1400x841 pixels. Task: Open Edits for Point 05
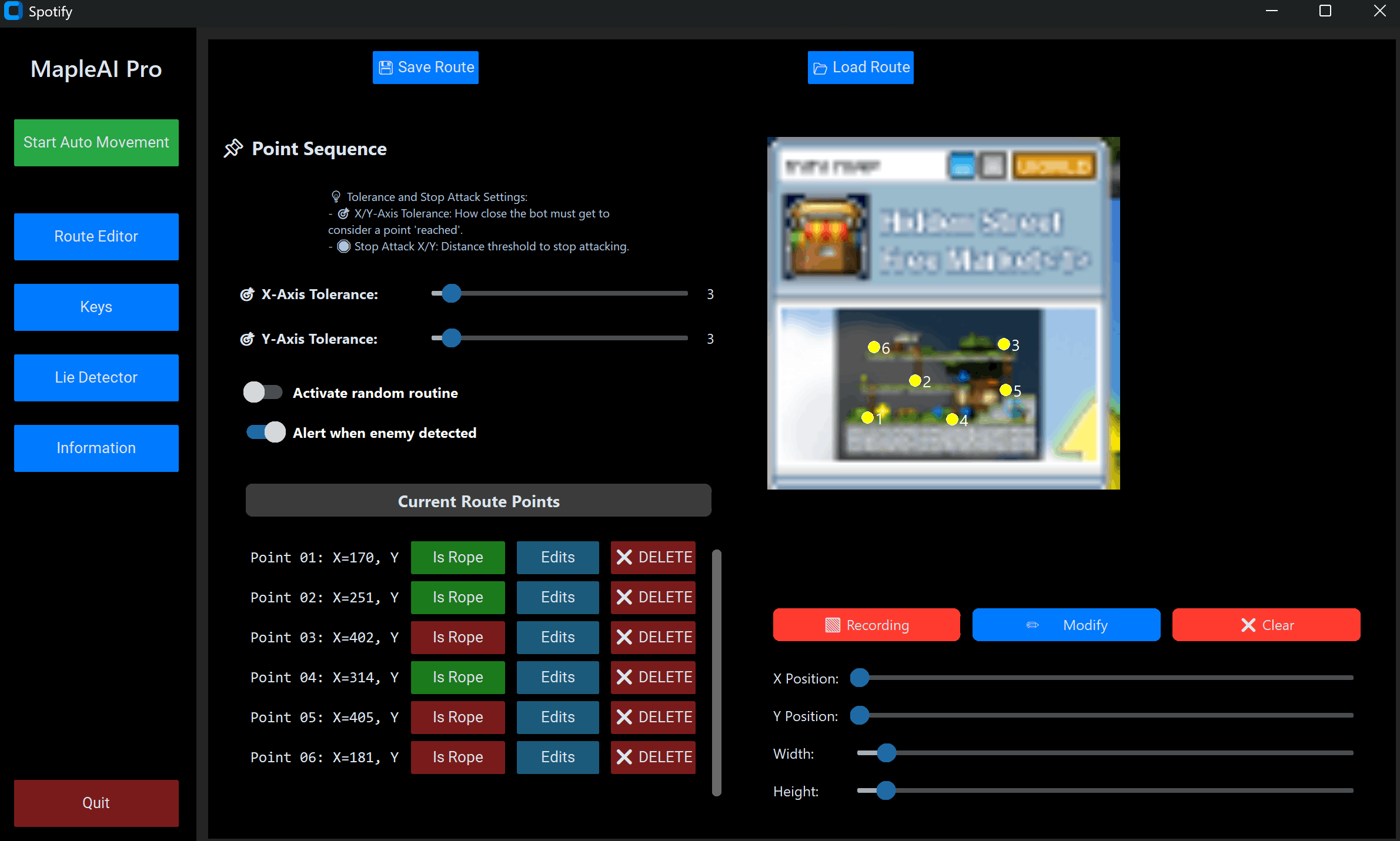[557, 717]
